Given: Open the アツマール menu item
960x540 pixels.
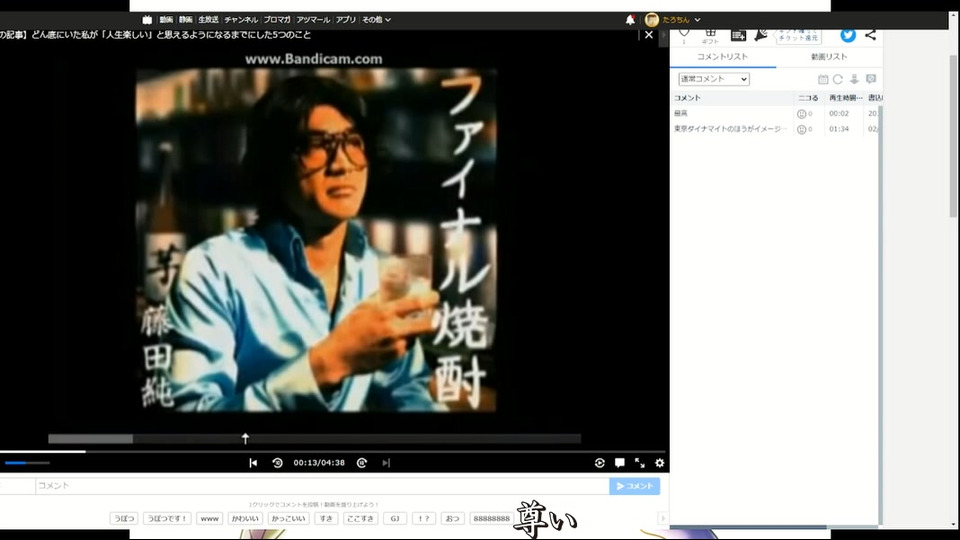Looking at the screenshot, I should (x=313, y=20).
